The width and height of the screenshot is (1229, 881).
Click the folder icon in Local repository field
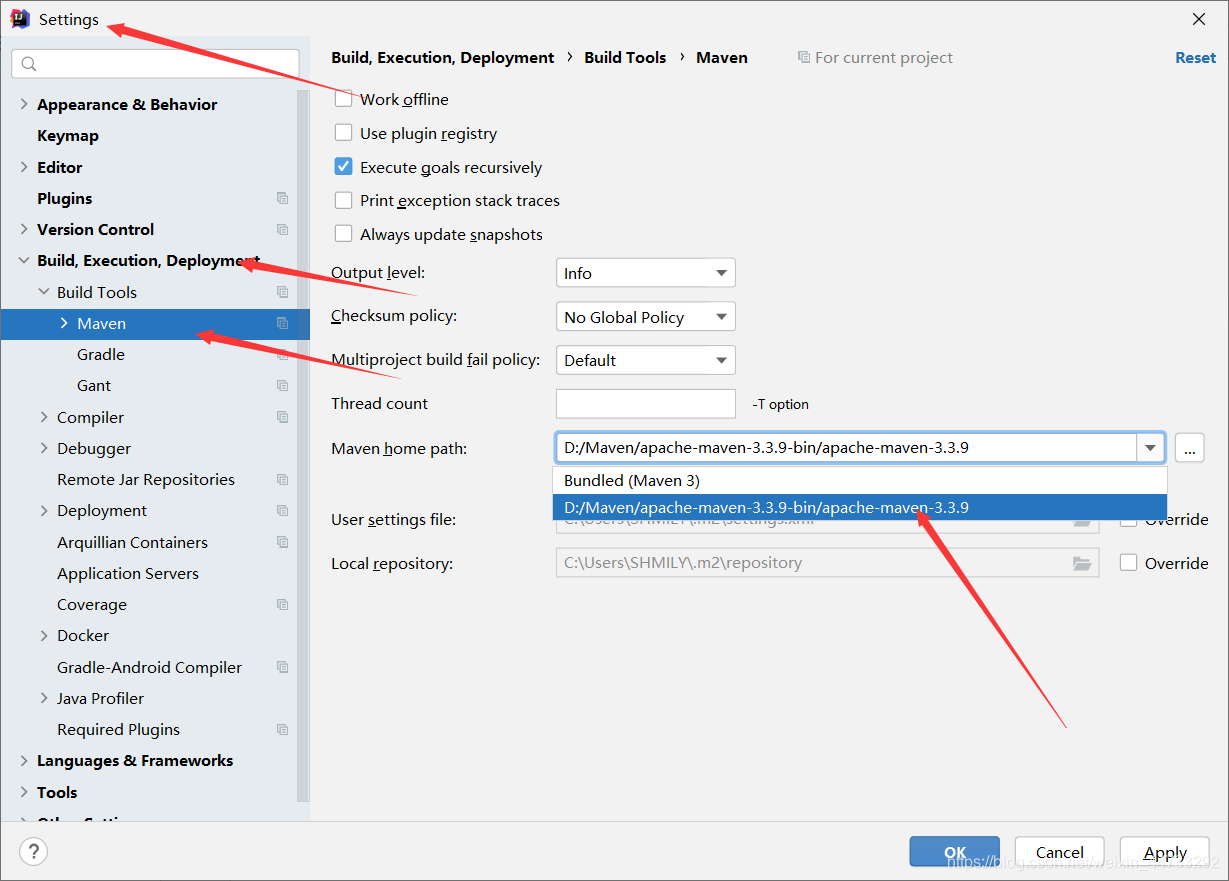click(x=1082, y=563)
